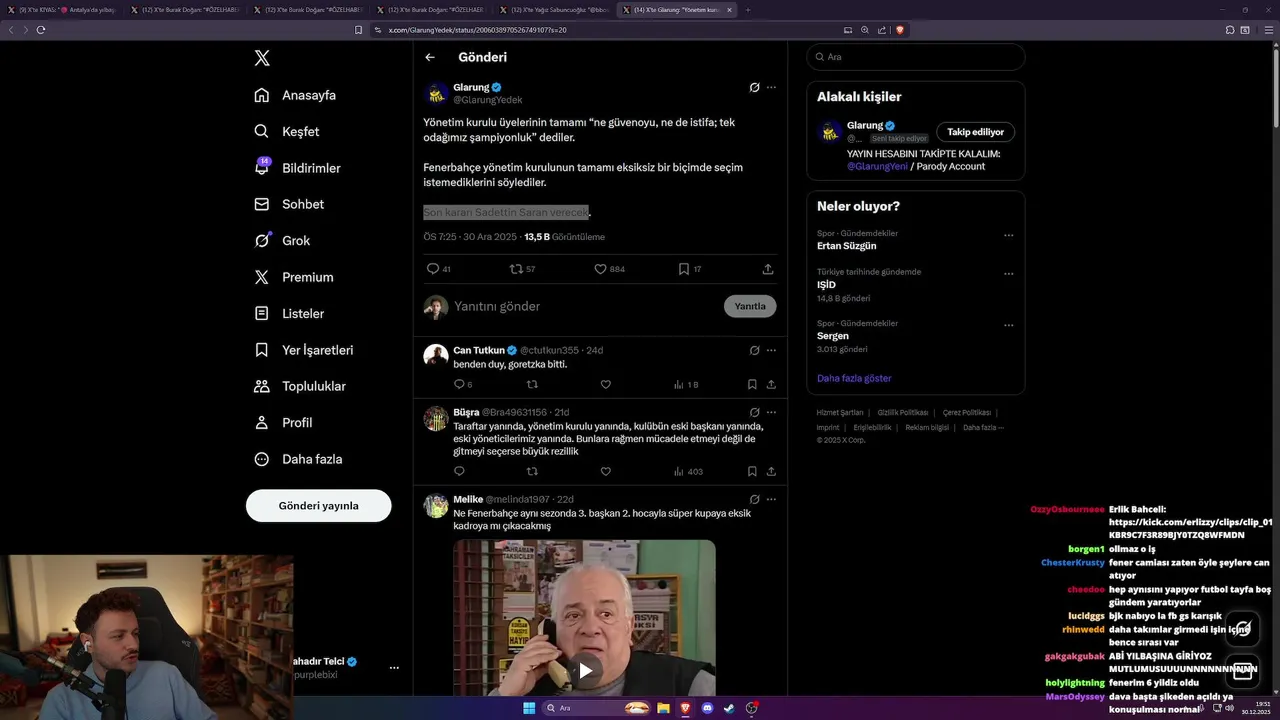Image resolution: width=1280 pixels, height=720 pixels.
Task: Open new browser tab with plus
Action: pos(748,9)
